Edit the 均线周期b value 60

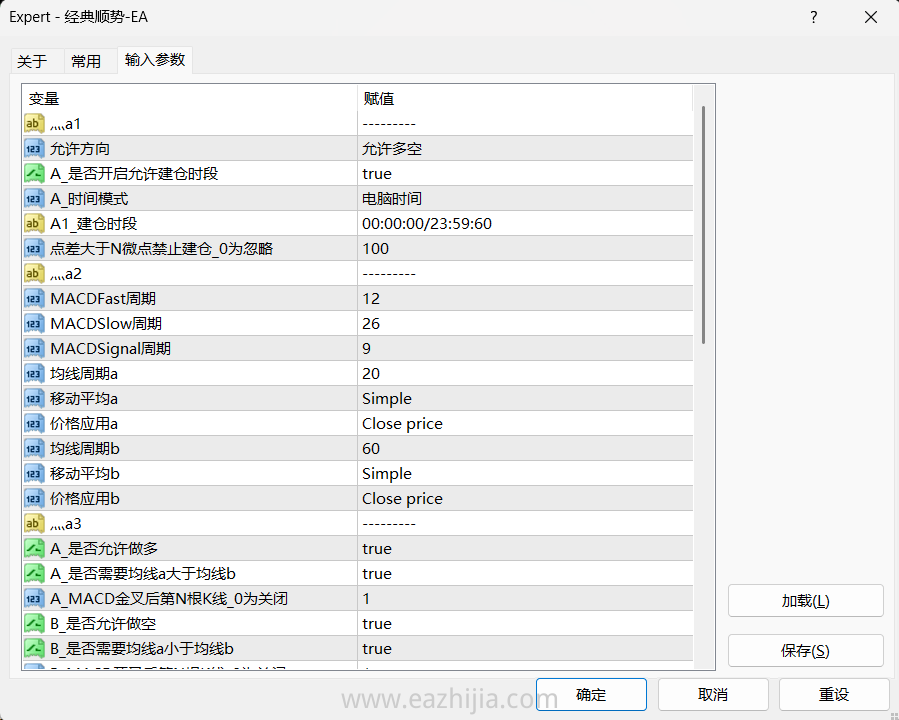(x=525, y=448)
